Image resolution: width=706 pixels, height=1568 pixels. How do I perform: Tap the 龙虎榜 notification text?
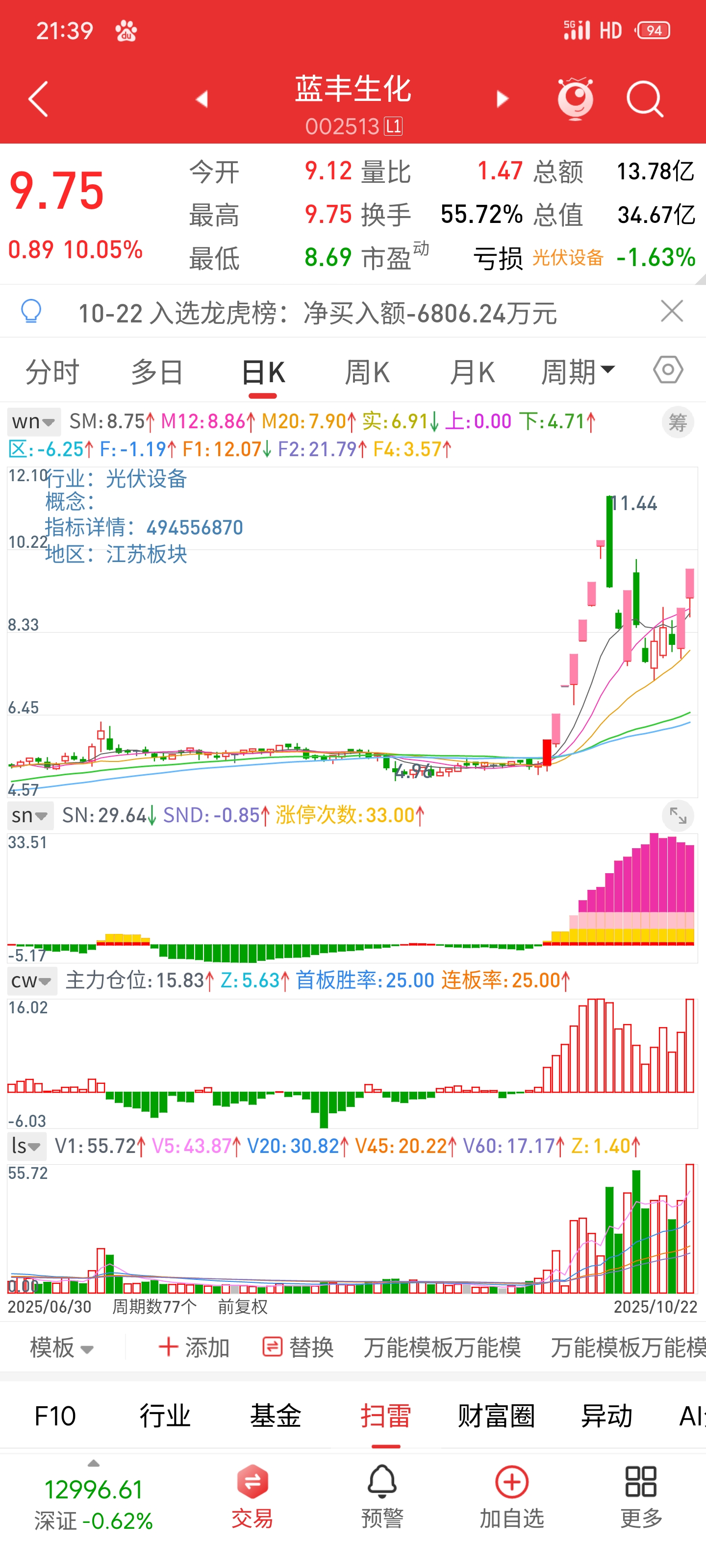[x=317, y=313]
